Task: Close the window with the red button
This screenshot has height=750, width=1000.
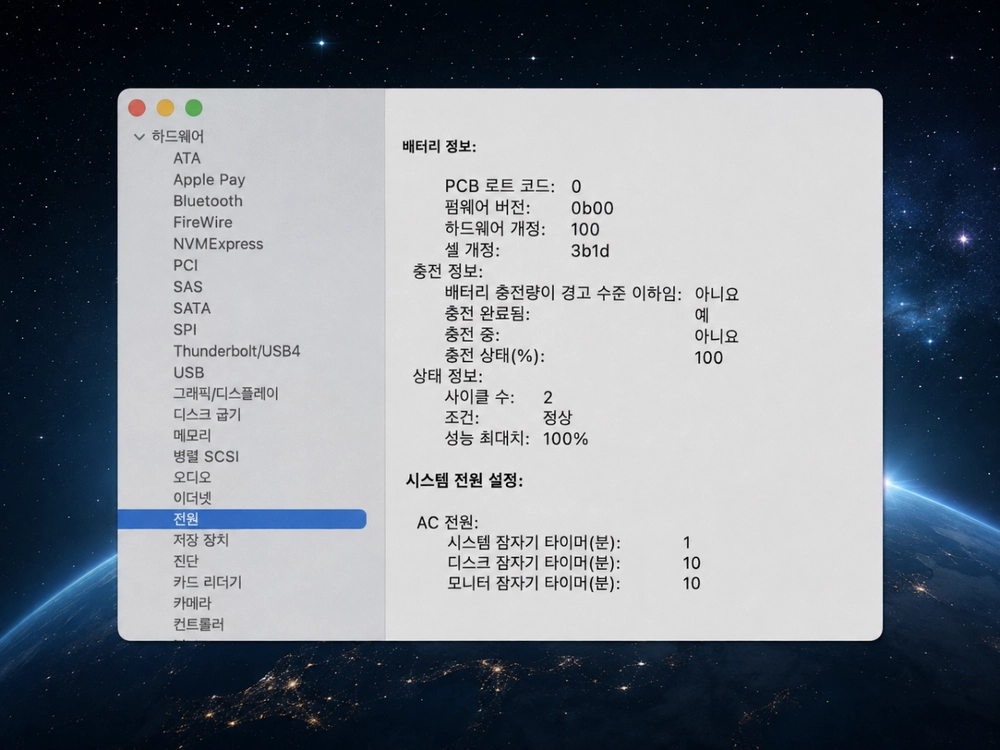Action: tap(137, 108)
